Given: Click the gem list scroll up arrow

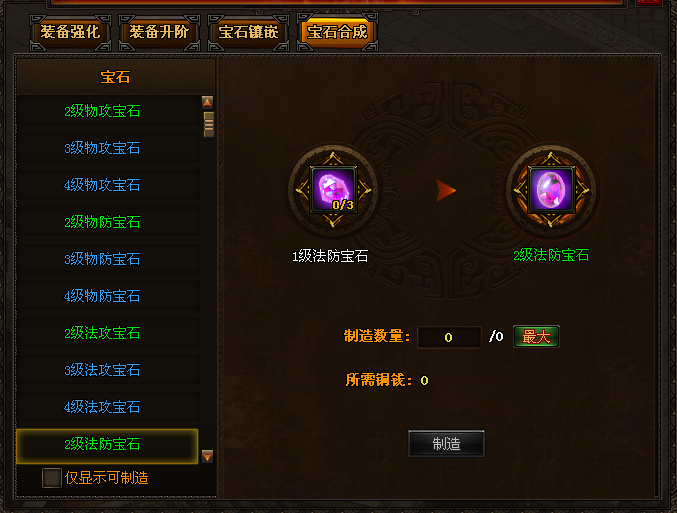Looking at the screenshot, I should (x=208, y=102).
